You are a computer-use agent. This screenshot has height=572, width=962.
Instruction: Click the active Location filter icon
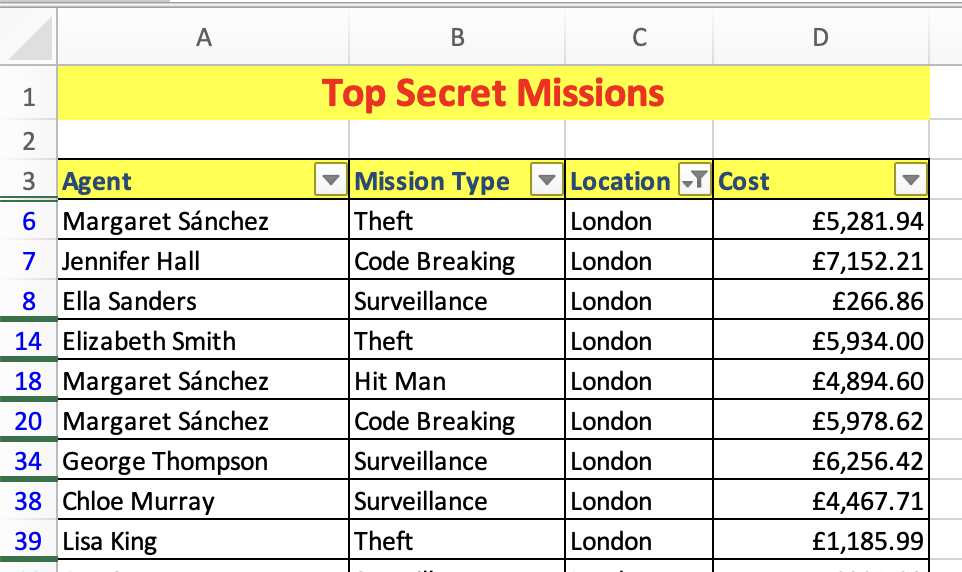tap(694, 181)
